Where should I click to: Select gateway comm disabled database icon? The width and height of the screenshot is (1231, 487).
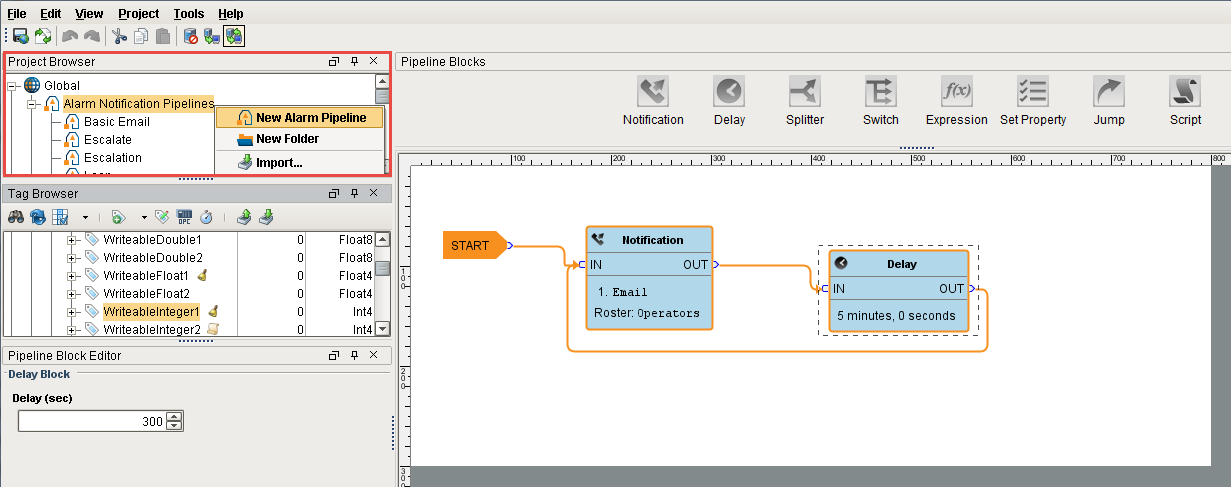coord(190,36)
